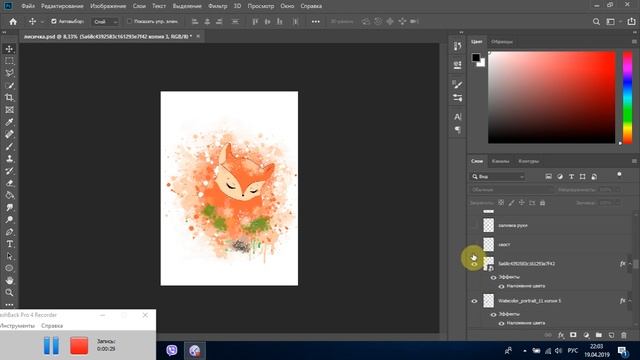Toggle Эффекты eye under 5a68c layer
The image size is (640, 360).
[493, 278]
